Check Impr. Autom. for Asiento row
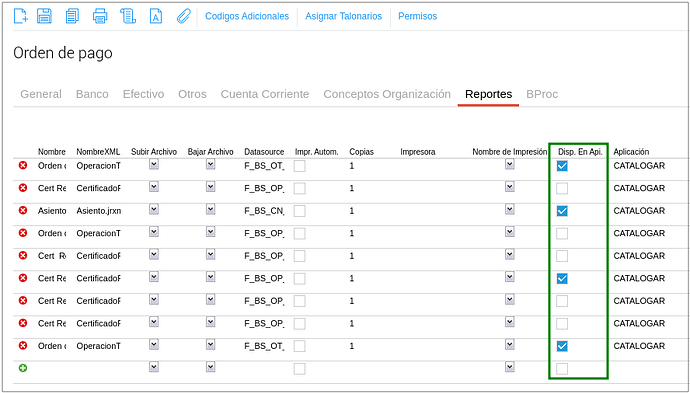690x393 pixels. coord(300,211)
